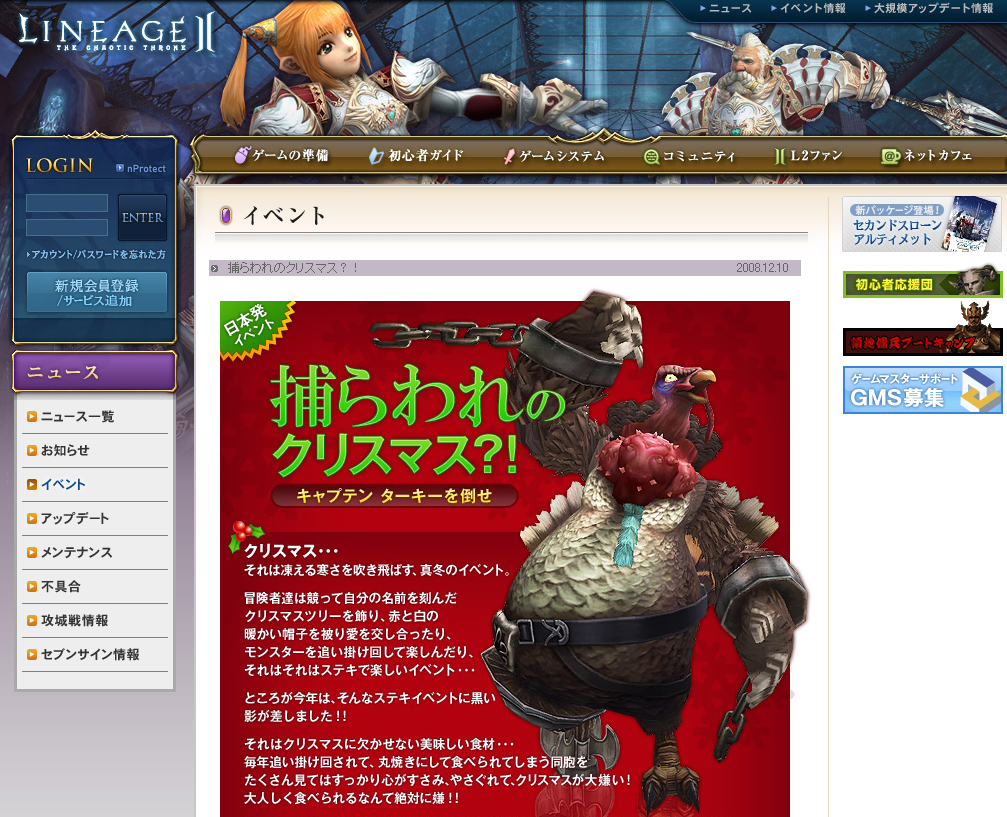Click the Lineage II logo
This screenshot has height=817, width=1007.
pos(116,33)
